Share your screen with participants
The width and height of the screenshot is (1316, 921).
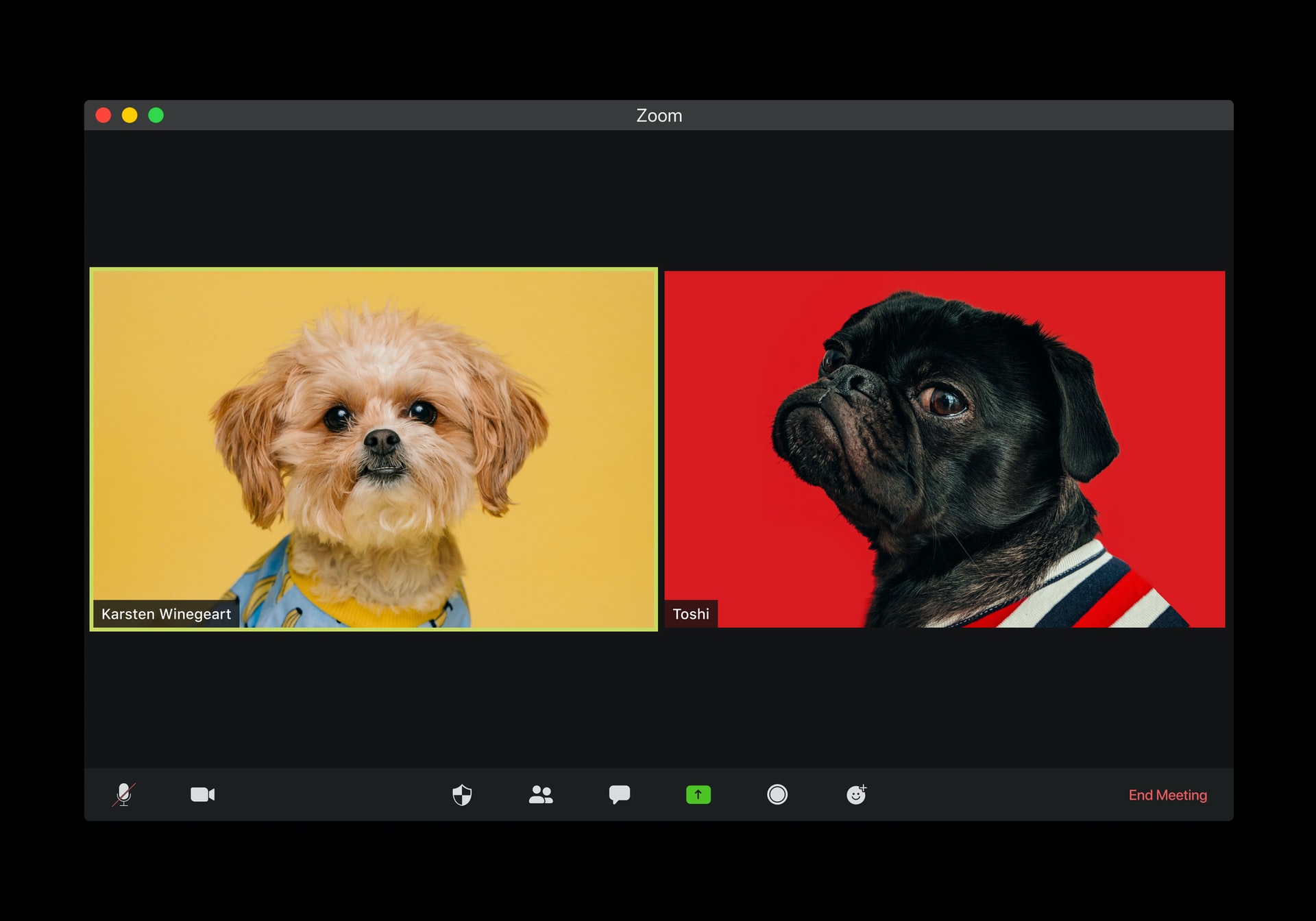tap(698, 795)
